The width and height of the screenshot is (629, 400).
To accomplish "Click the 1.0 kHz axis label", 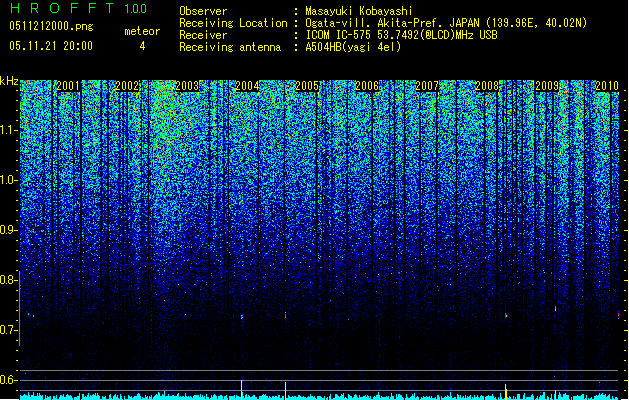I will pyautogui.click(x=9, y=181).
